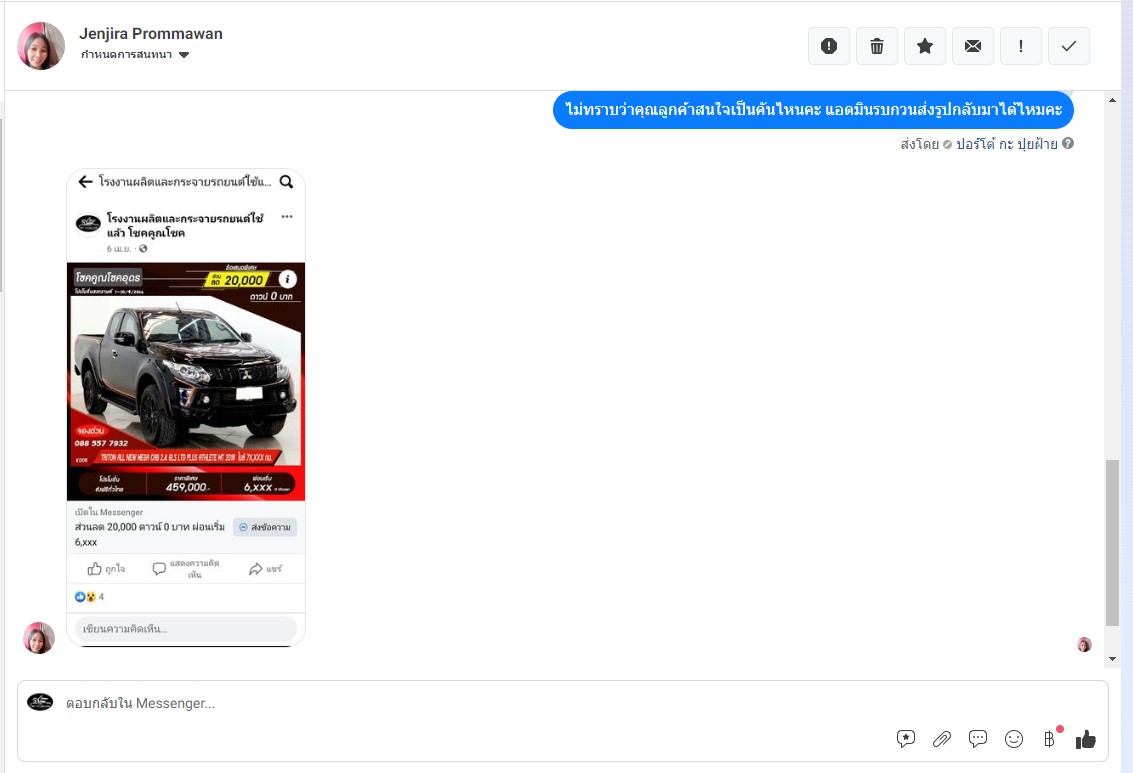Click Send Message button in shared post
Image resolution: width=1133 pixels, height=773 pixels.
click(265, 527)
